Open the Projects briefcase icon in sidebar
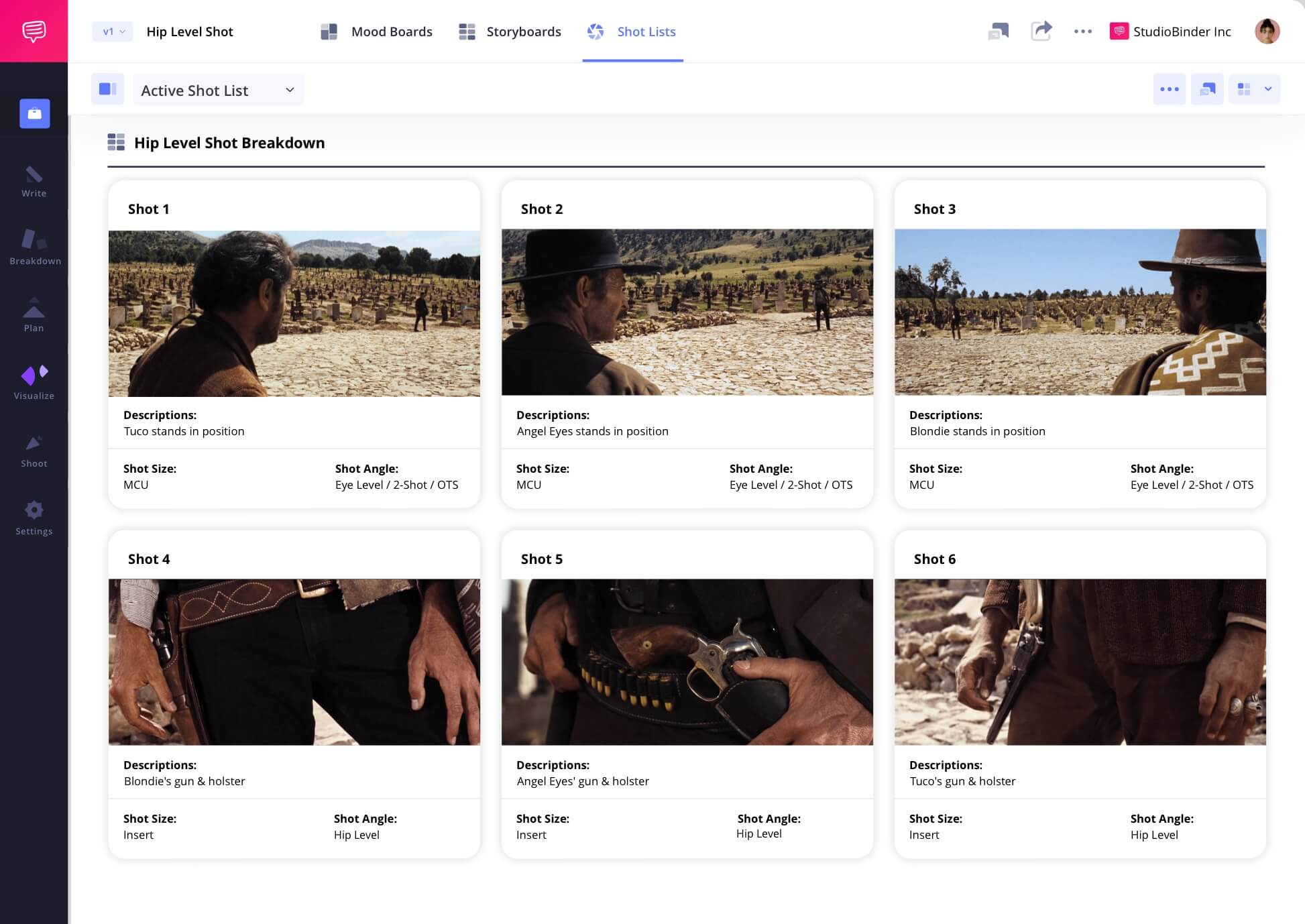Image resolution: width=1305 pixels, height=924 pixels. click(x=35, y=113)
